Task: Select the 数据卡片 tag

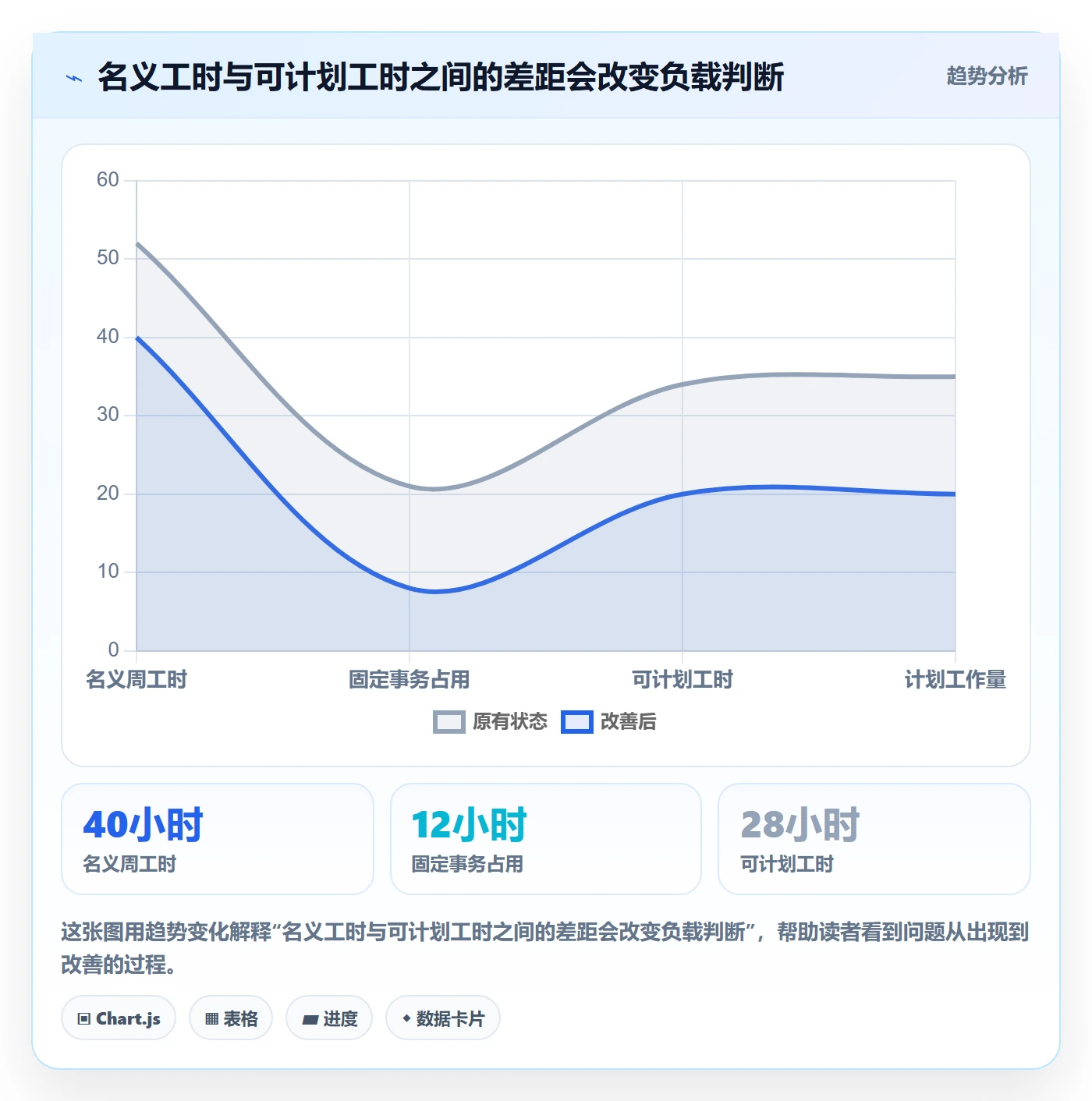Action: [x=443, y=1018]
